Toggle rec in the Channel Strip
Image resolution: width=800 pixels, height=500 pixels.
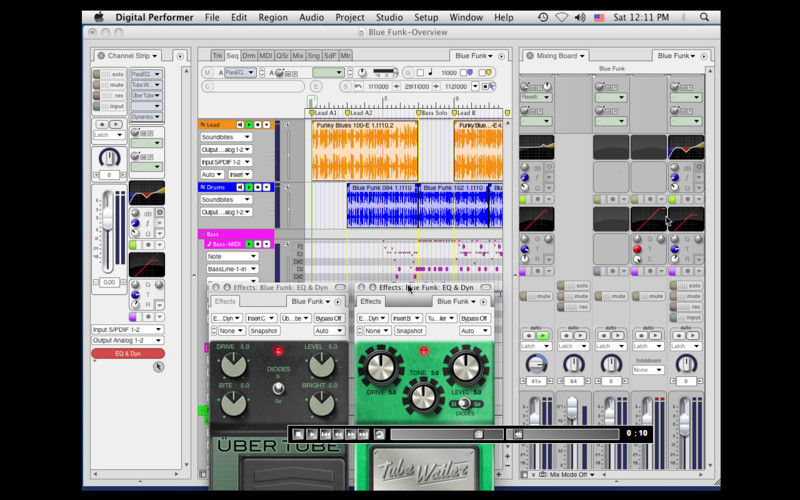pos(109,96)
